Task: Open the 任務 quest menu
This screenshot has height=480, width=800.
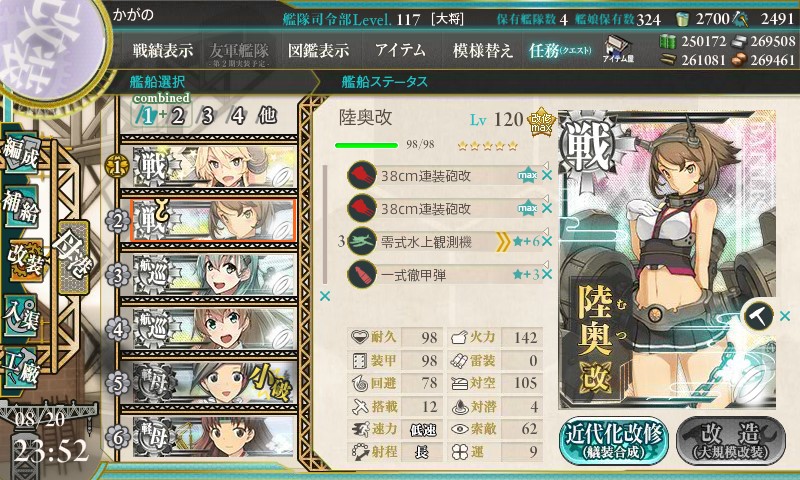Action: click(560, 50)
